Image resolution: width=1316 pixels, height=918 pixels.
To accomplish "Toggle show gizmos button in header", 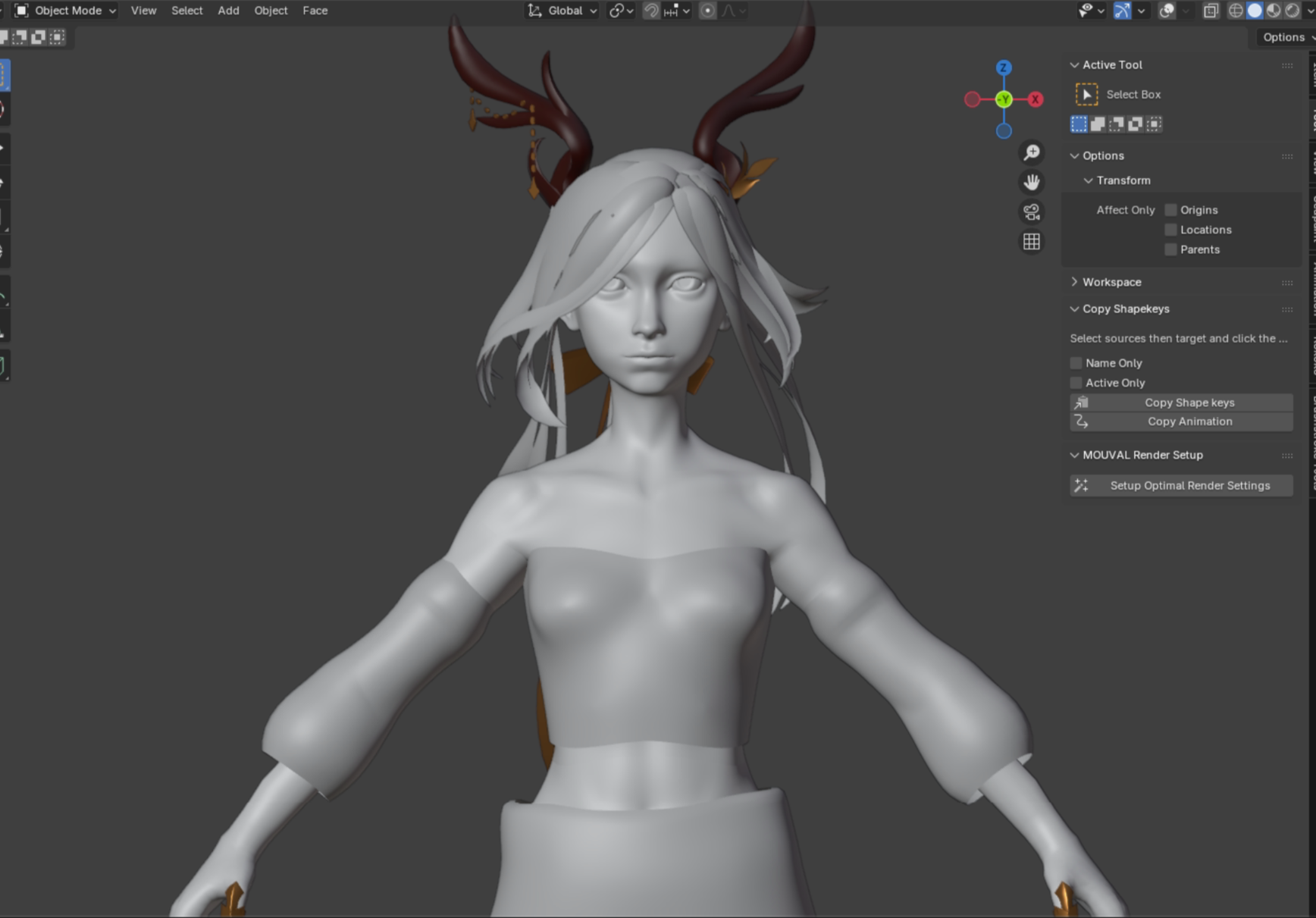I will click(x=1122, y=11).
